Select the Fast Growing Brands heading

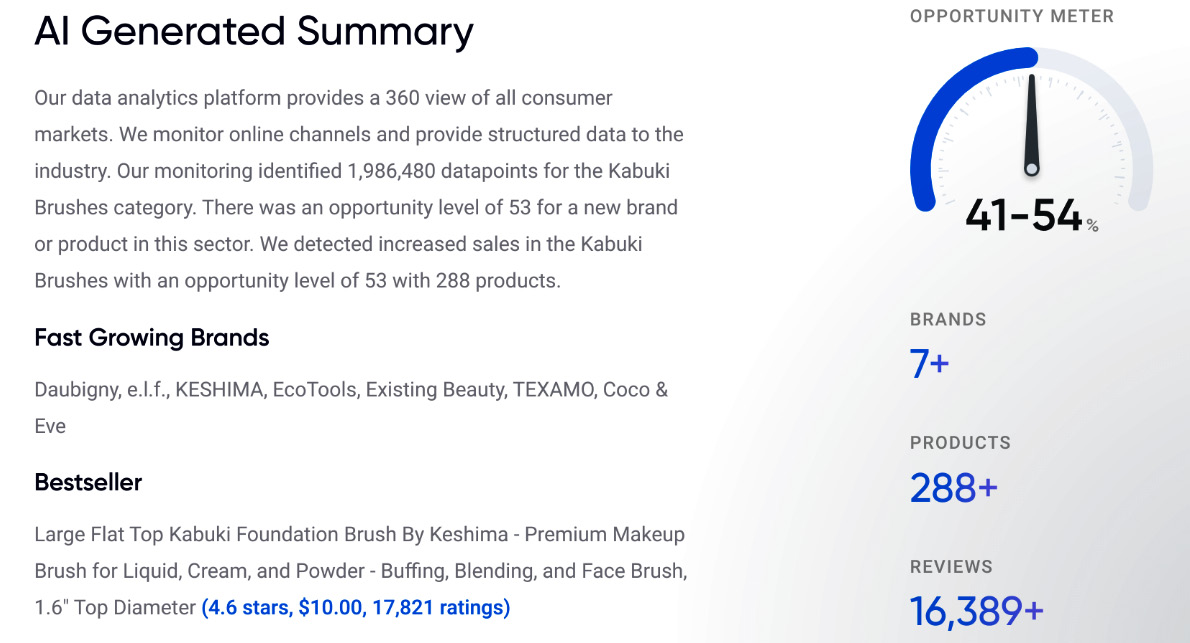click(152, 337)
